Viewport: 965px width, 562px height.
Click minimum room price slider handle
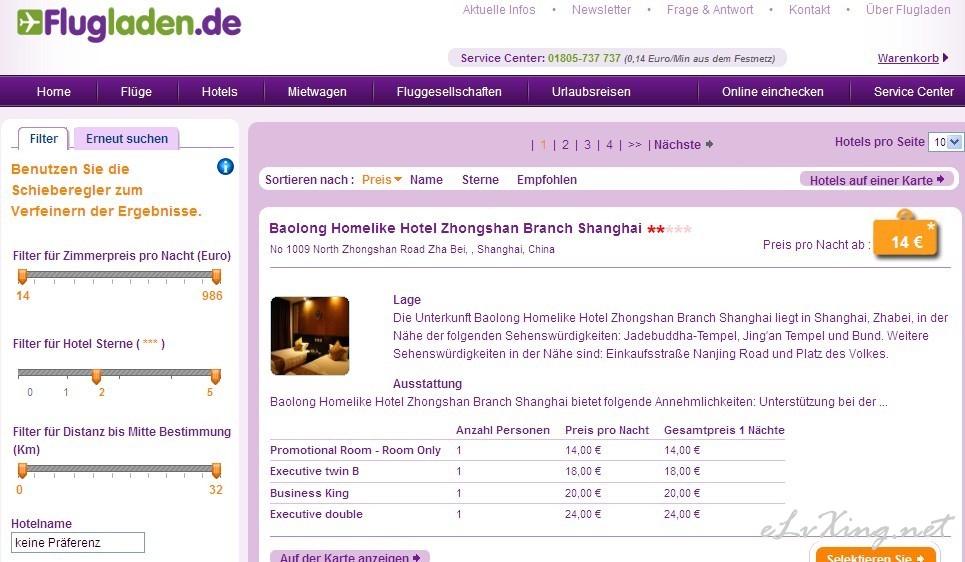pos(23,276)
